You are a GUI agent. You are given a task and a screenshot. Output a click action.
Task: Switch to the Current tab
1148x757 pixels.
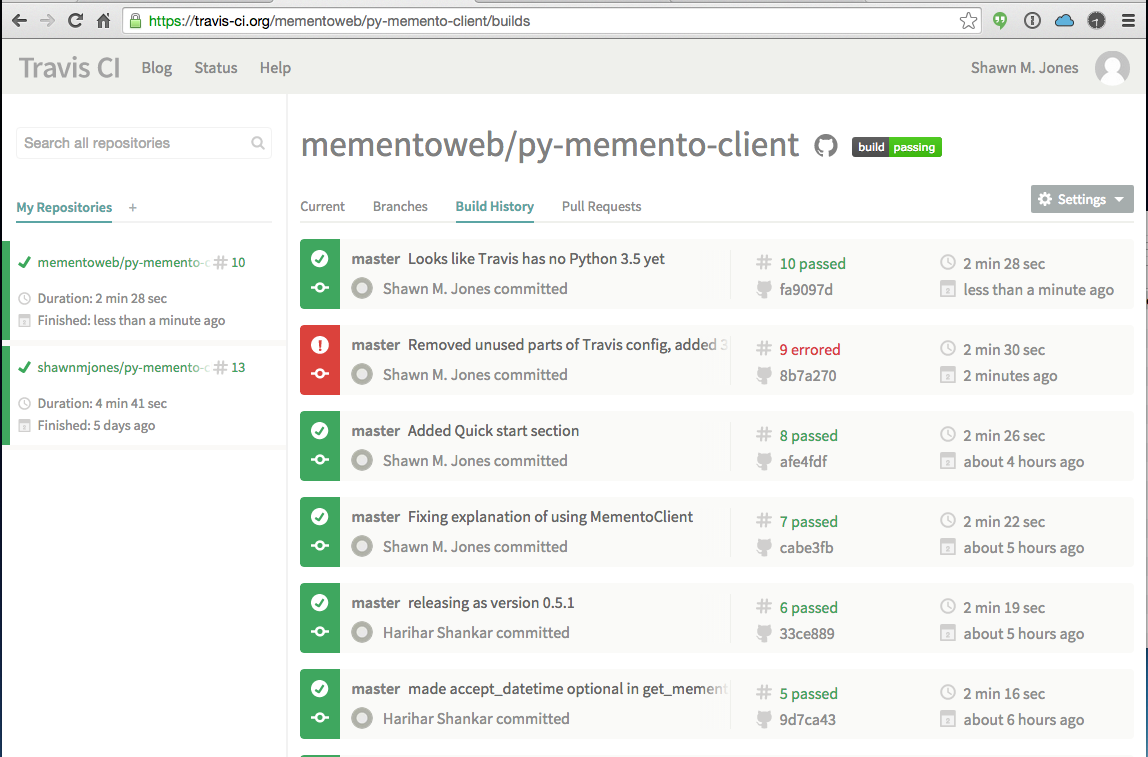click(x=322, y=206)
